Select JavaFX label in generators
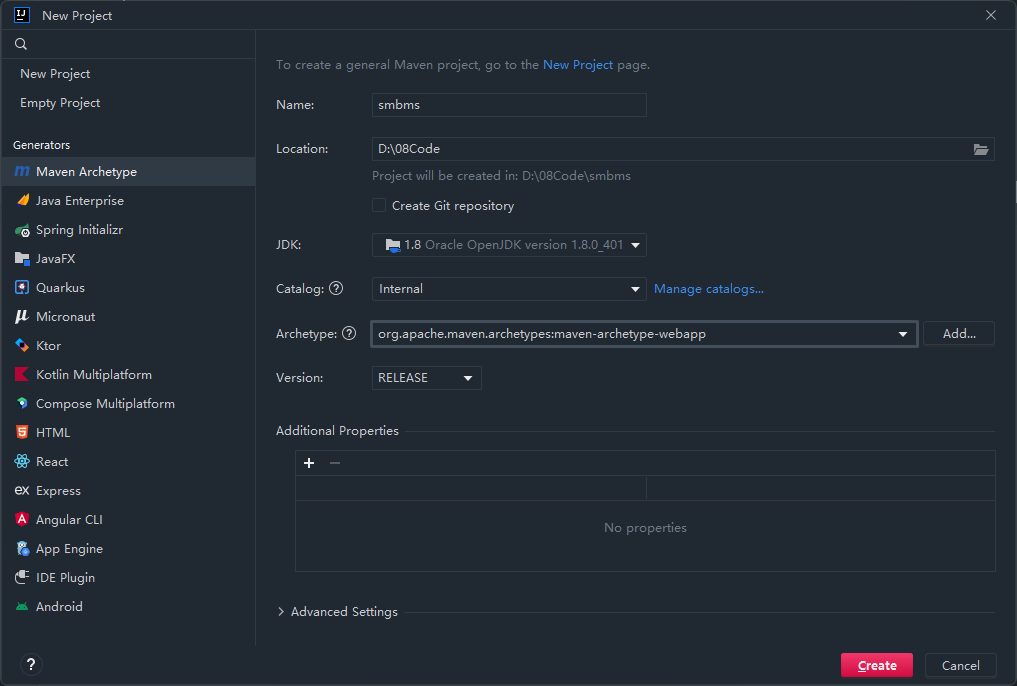Image resolution: width=1017 pixels, height=686 pixels. [x=56, y=259]
